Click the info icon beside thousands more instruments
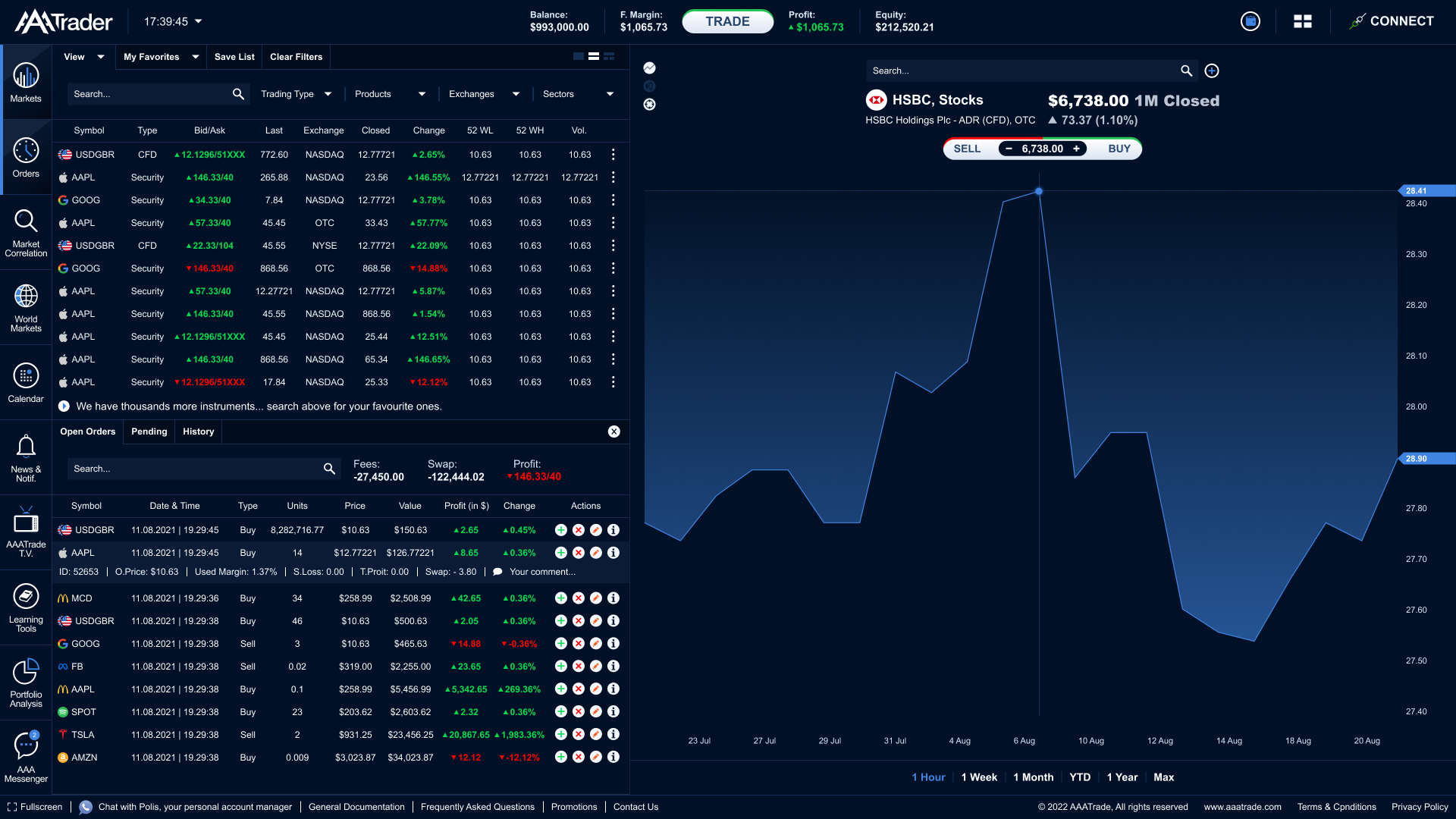Viewport: 1456px width, 819px height. click(64, 406)
